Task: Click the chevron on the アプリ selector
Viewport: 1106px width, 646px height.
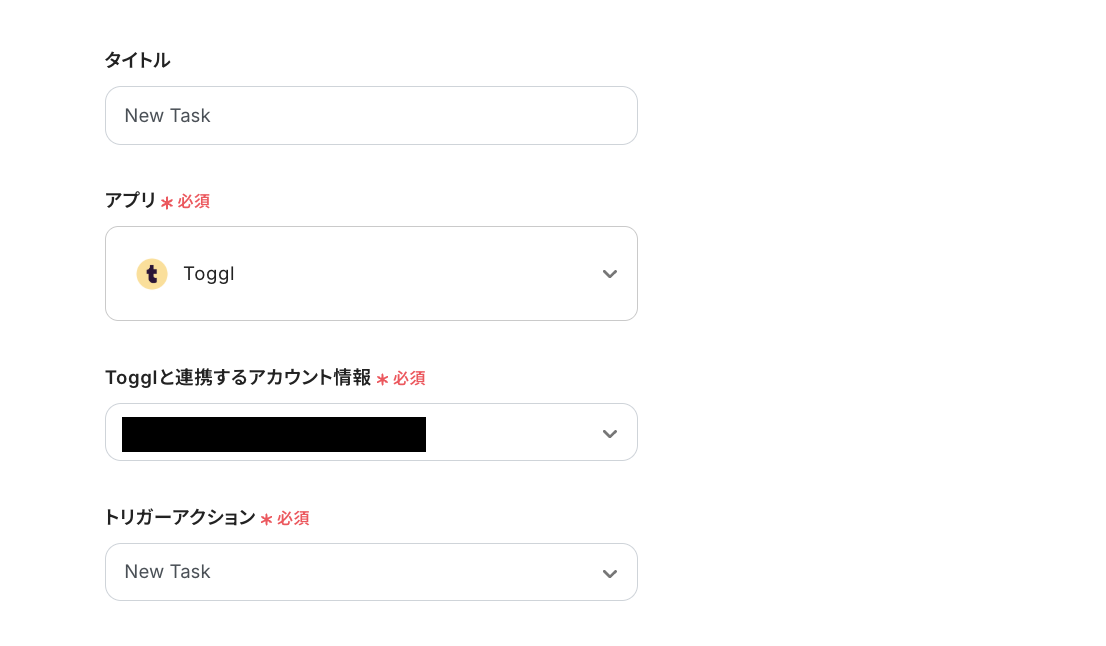Action: [610, 273]
